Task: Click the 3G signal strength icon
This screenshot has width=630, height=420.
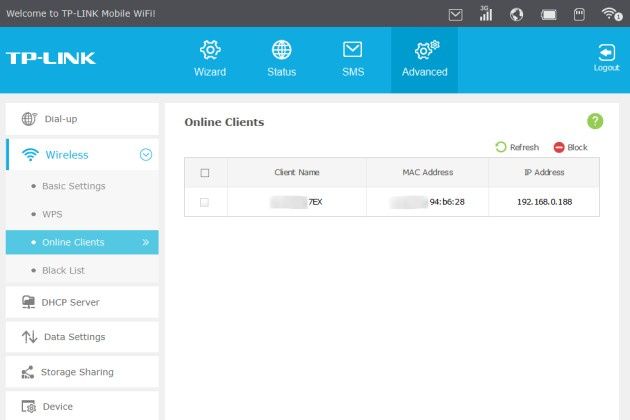Action: (485, 14)
